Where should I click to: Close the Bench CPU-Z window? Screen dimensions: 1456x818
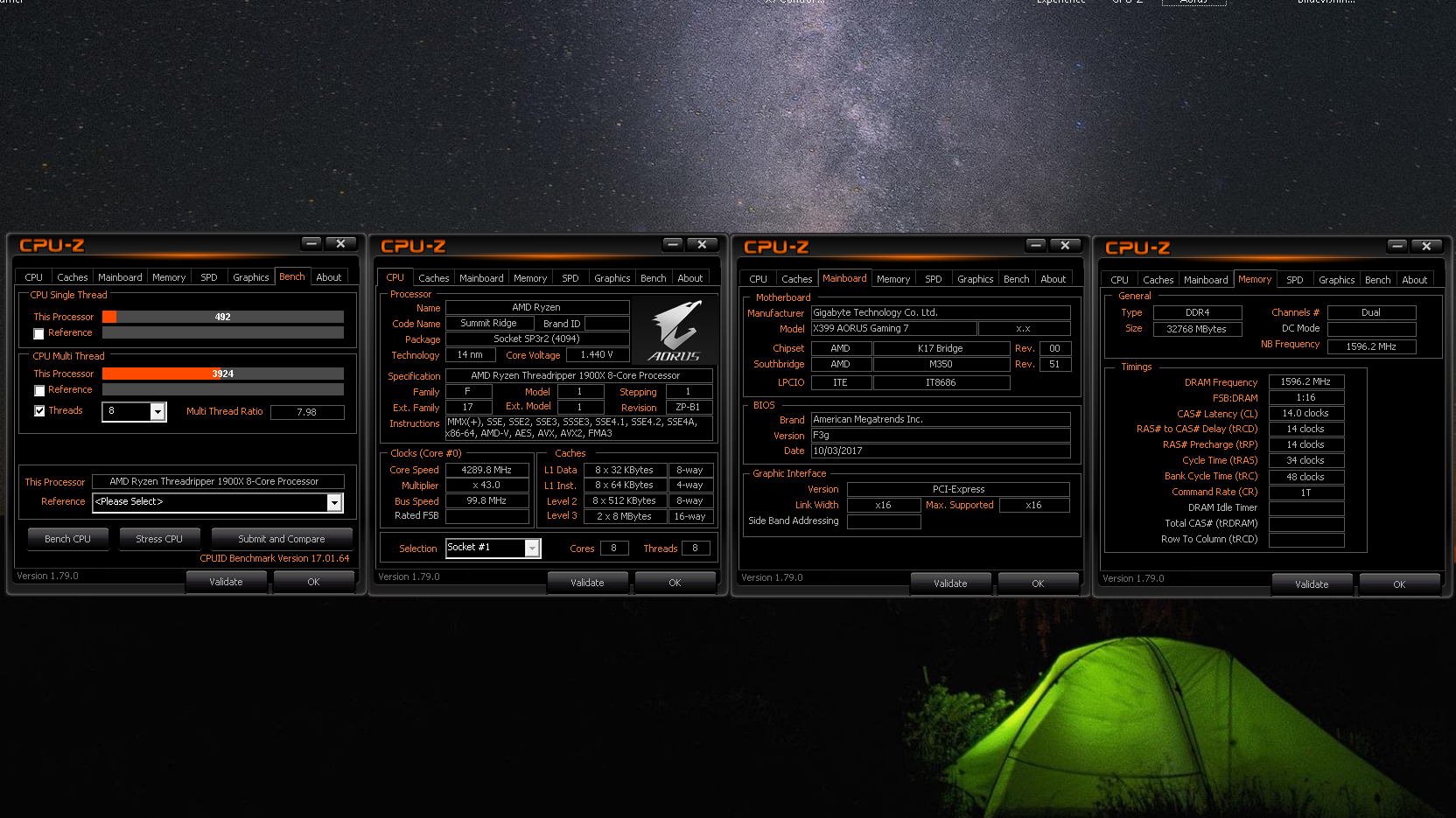pos(341,243)
